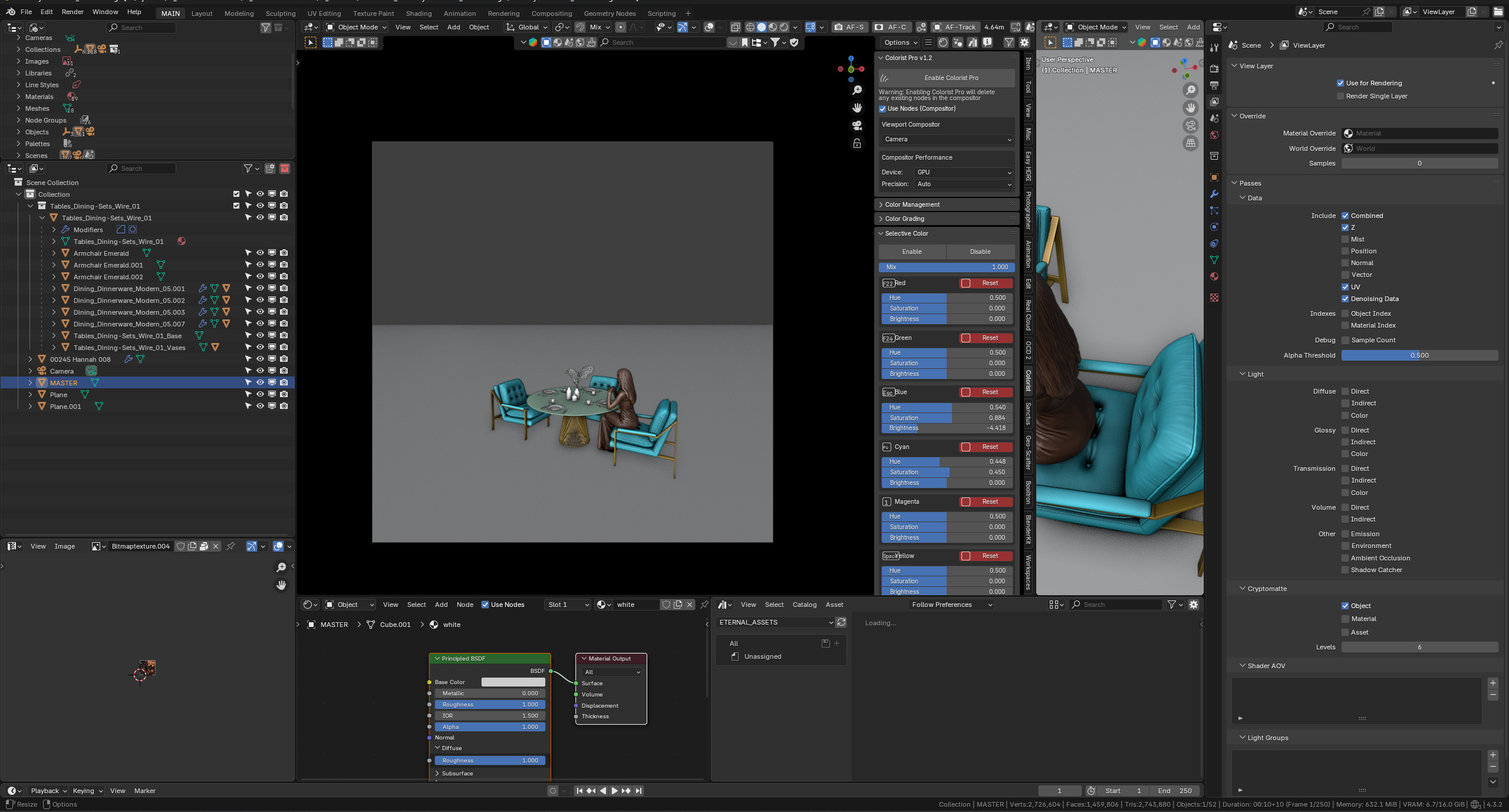Switch to the Shading workspace tab
This screenshot has width=1509, height=812.
click(419, 13)
